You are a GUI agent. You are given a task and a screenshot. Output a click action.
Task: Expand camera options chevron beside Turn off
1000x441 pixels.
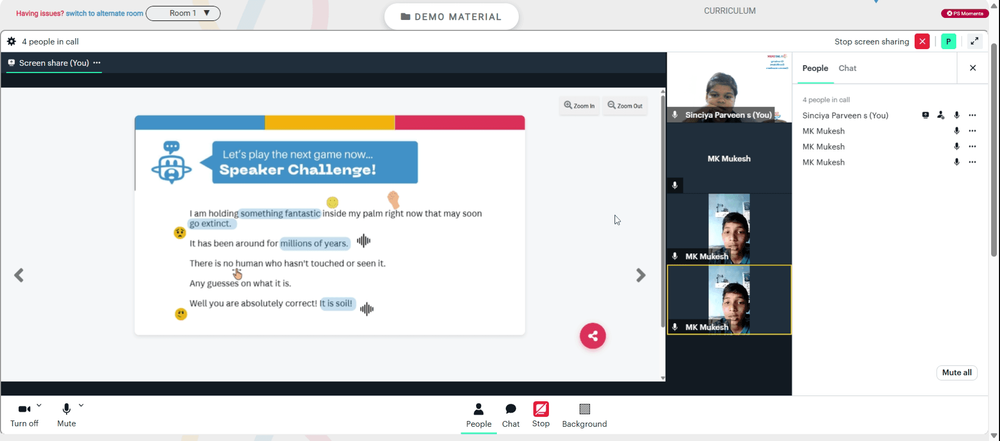click(x=39, y=405)
